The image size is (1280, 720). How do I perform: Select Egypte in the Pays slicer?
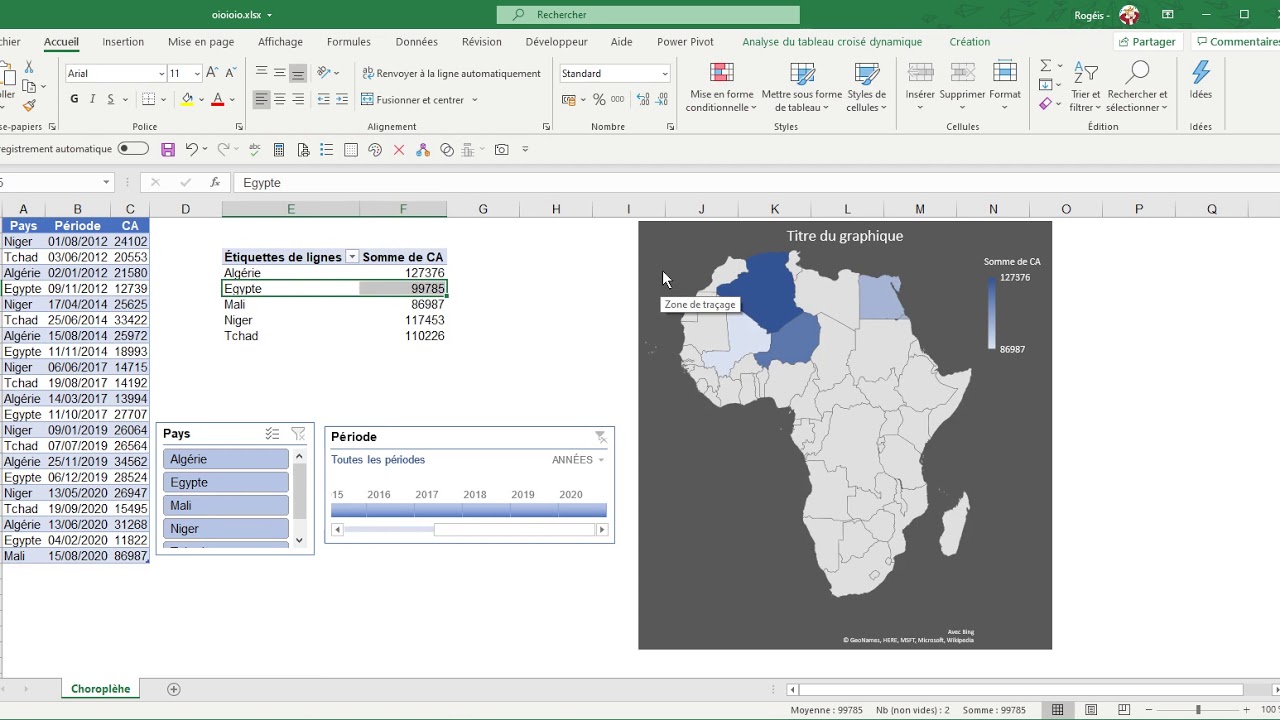click(225, 482)
